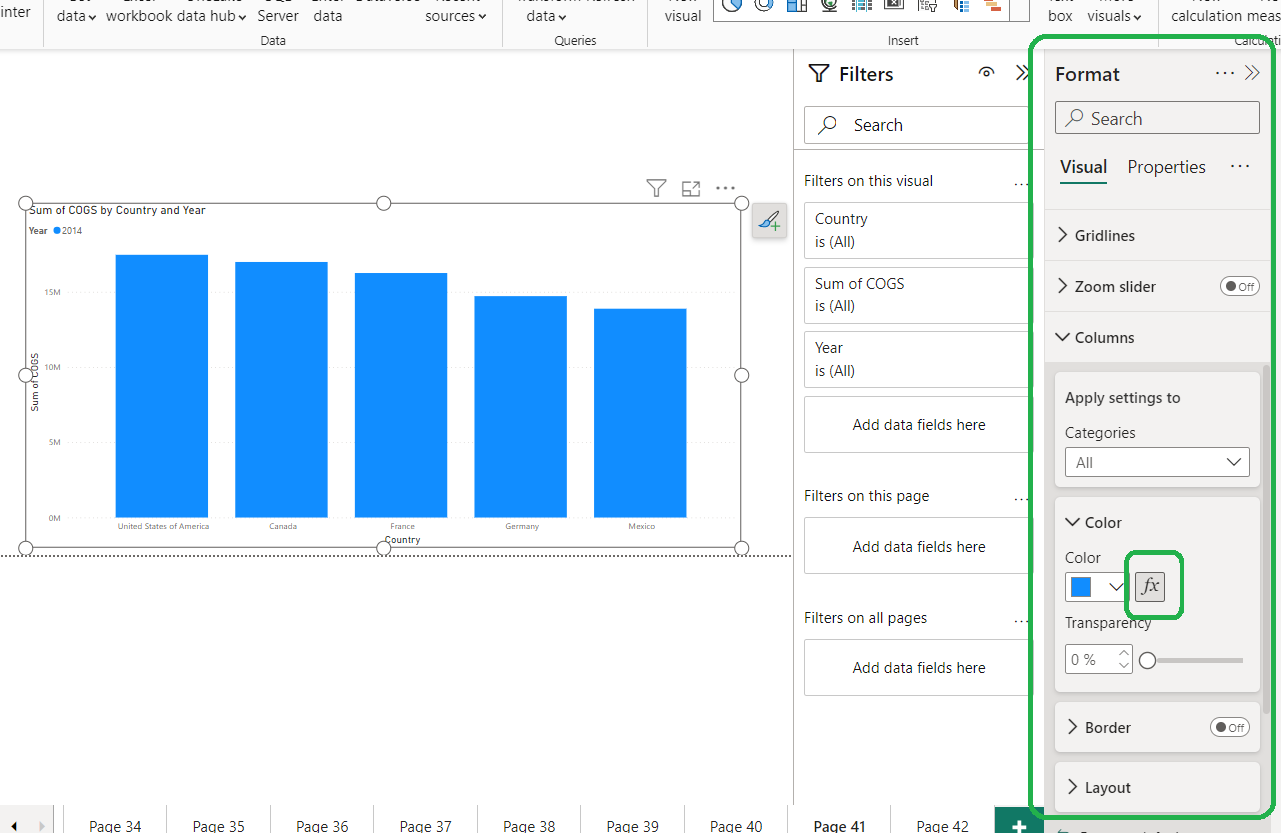Click the previous pages navigation arrow
Viewport: 1281px width, 833px height.
pos(14,826)
